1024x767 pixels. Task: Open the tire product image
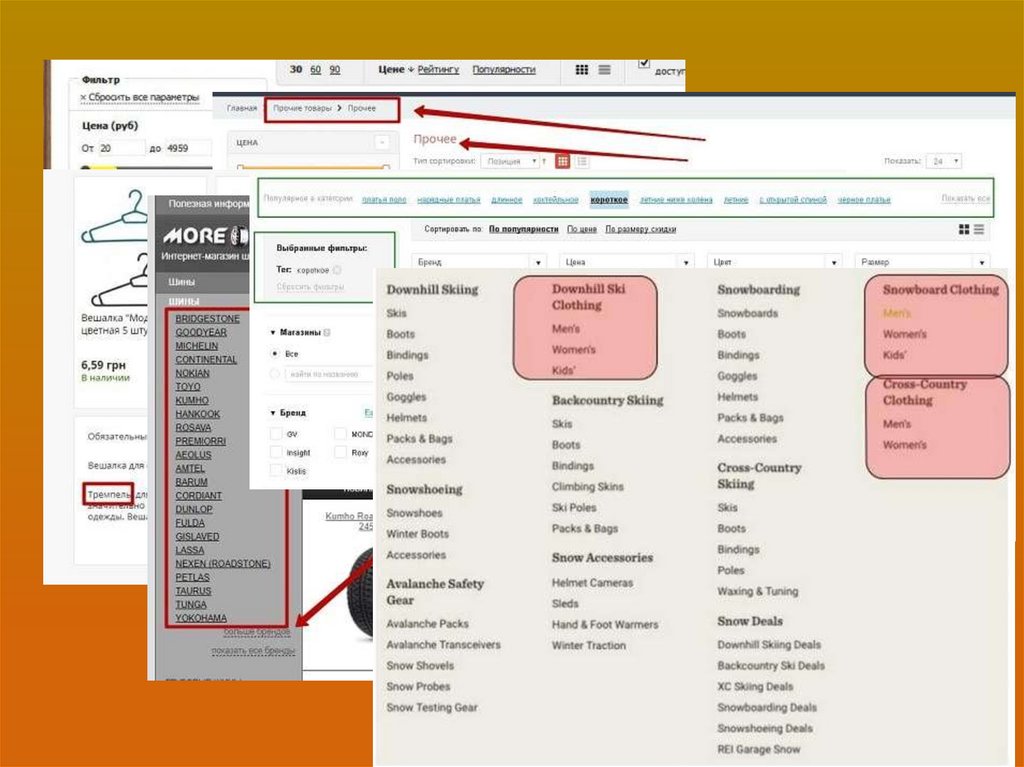pyautogui.click(x=358, y=595)
